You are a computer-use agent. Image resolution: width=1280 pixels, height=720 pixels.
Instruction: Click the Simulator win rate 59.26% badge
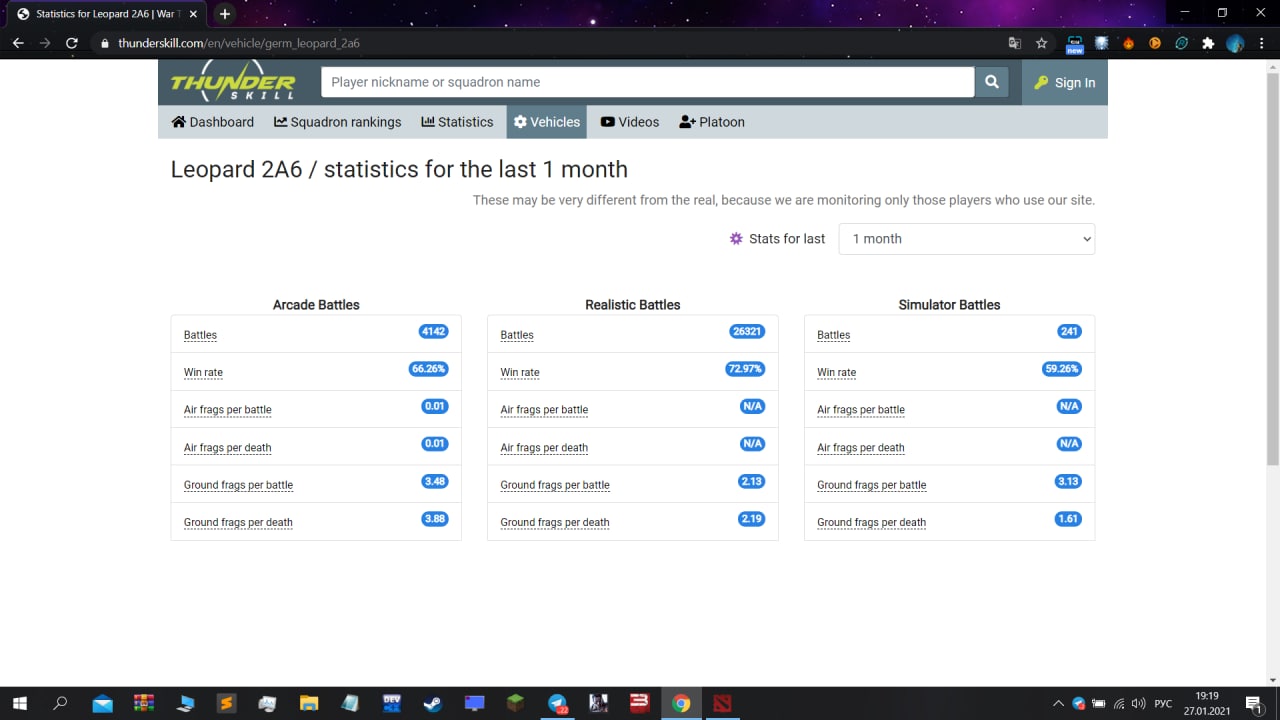(x=1062, y=369)
